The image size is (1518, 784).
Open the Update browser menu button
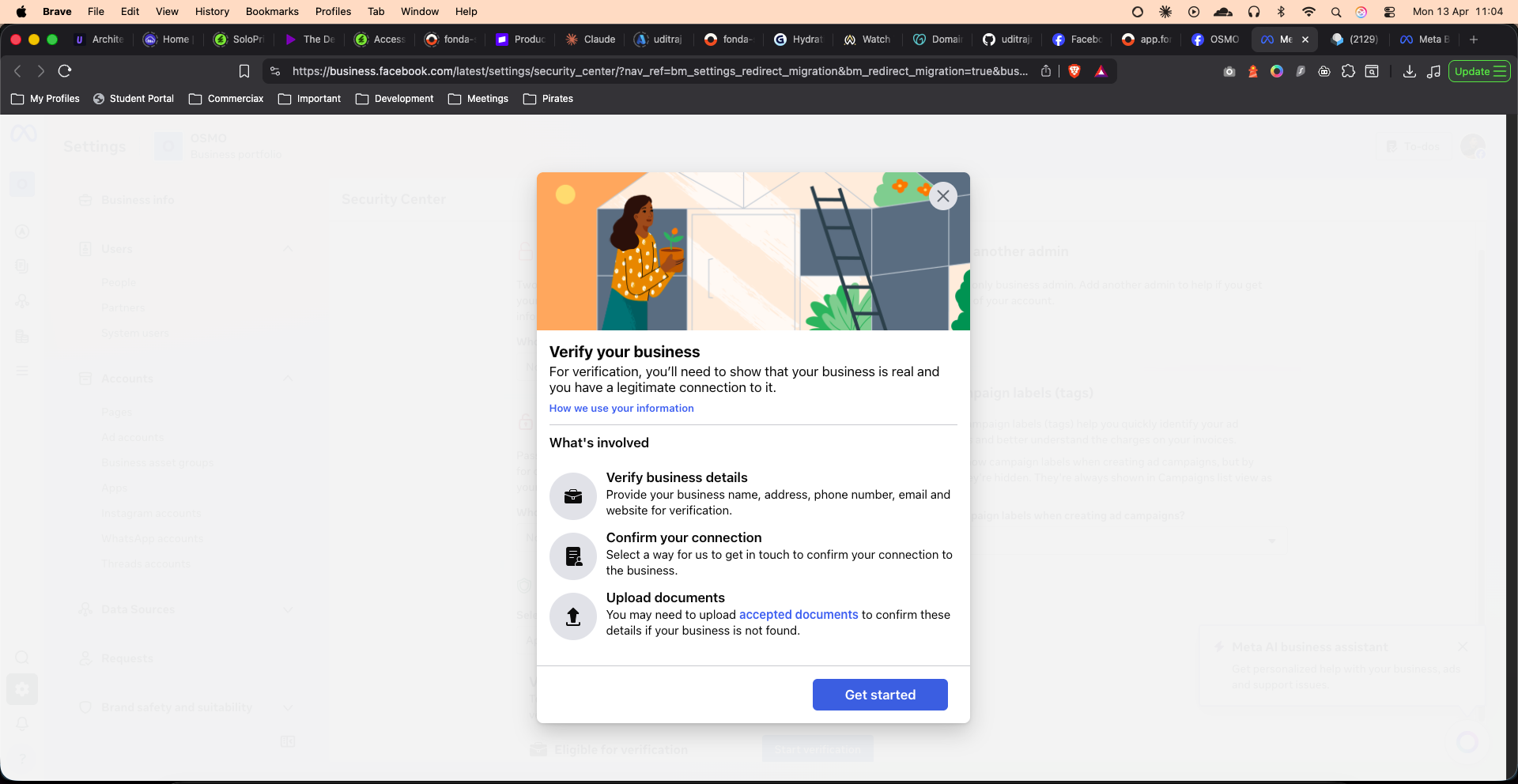click(x=1479, y=71)
